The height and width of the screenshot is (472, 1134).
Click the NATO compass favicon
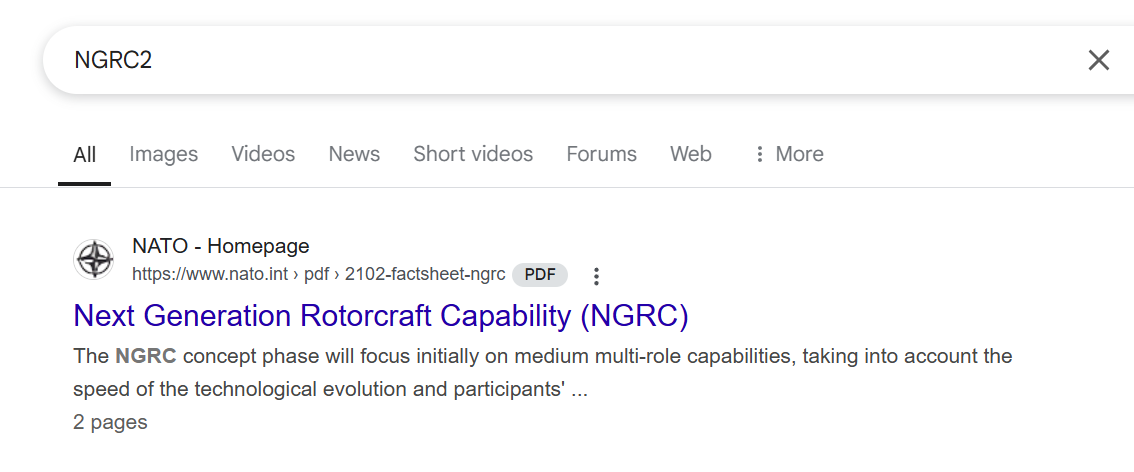pyautogui.click(x=94, y=259)
